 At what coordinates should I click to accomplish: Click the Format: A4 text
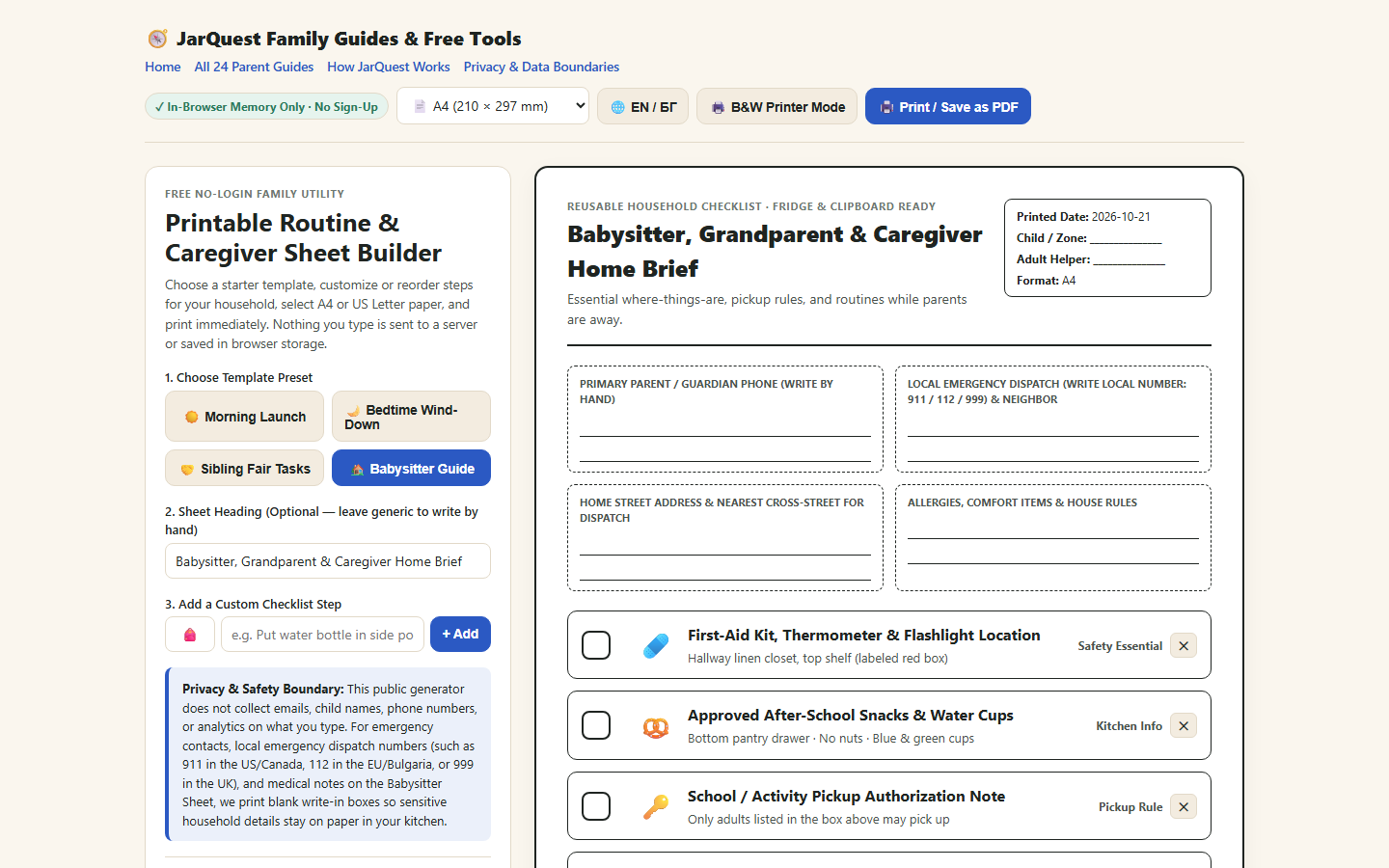1046,281
